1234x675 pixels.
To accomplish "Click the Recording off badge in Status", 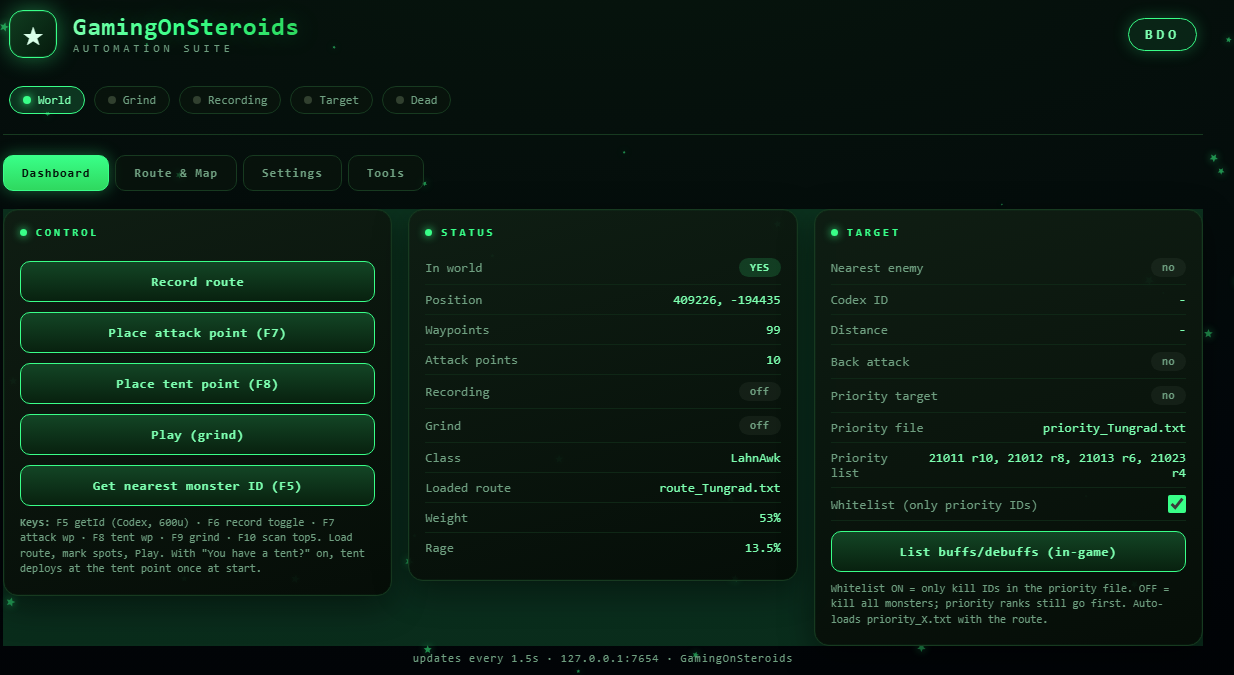I will (x=760, y=392).
